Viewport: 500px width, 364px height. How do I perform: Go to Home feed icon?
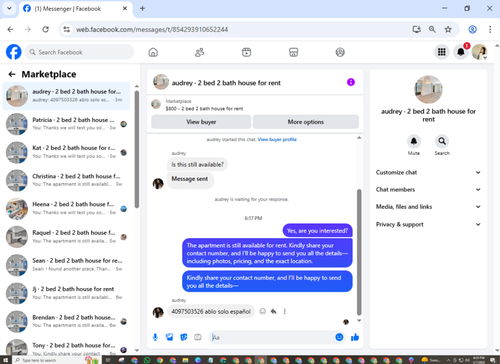(153, 52)
